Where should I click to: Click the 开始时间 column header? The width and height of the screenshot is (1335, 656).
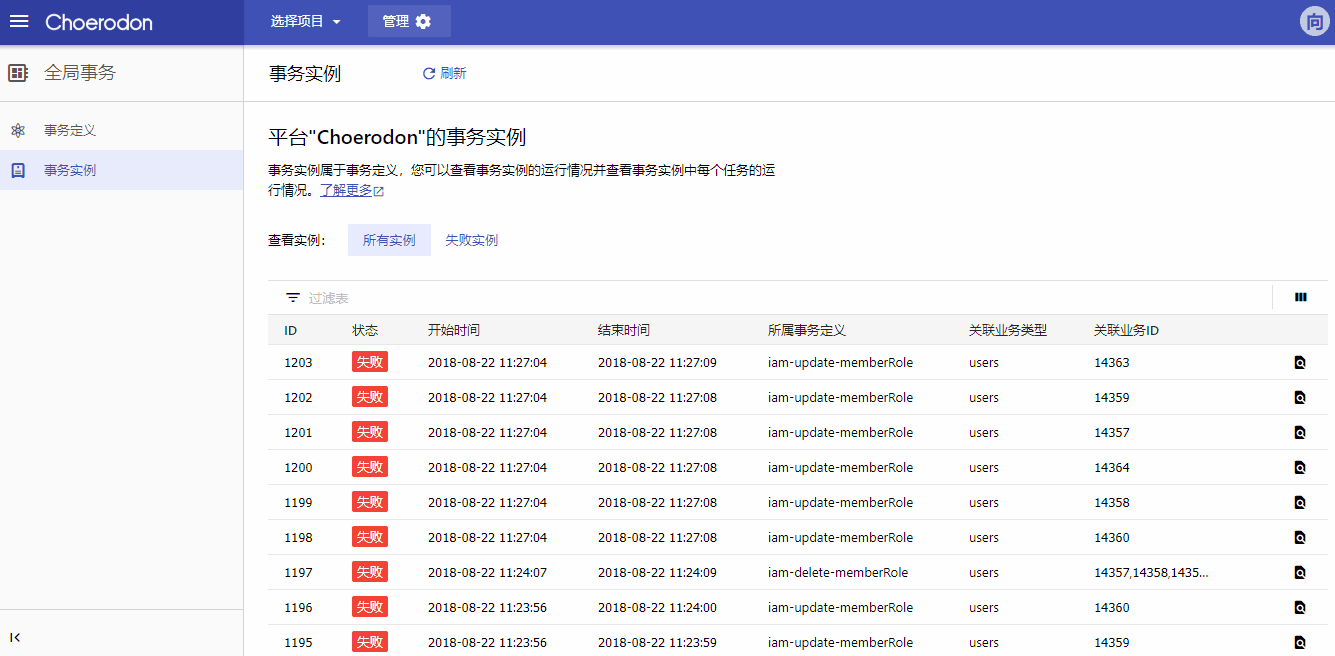454,330
